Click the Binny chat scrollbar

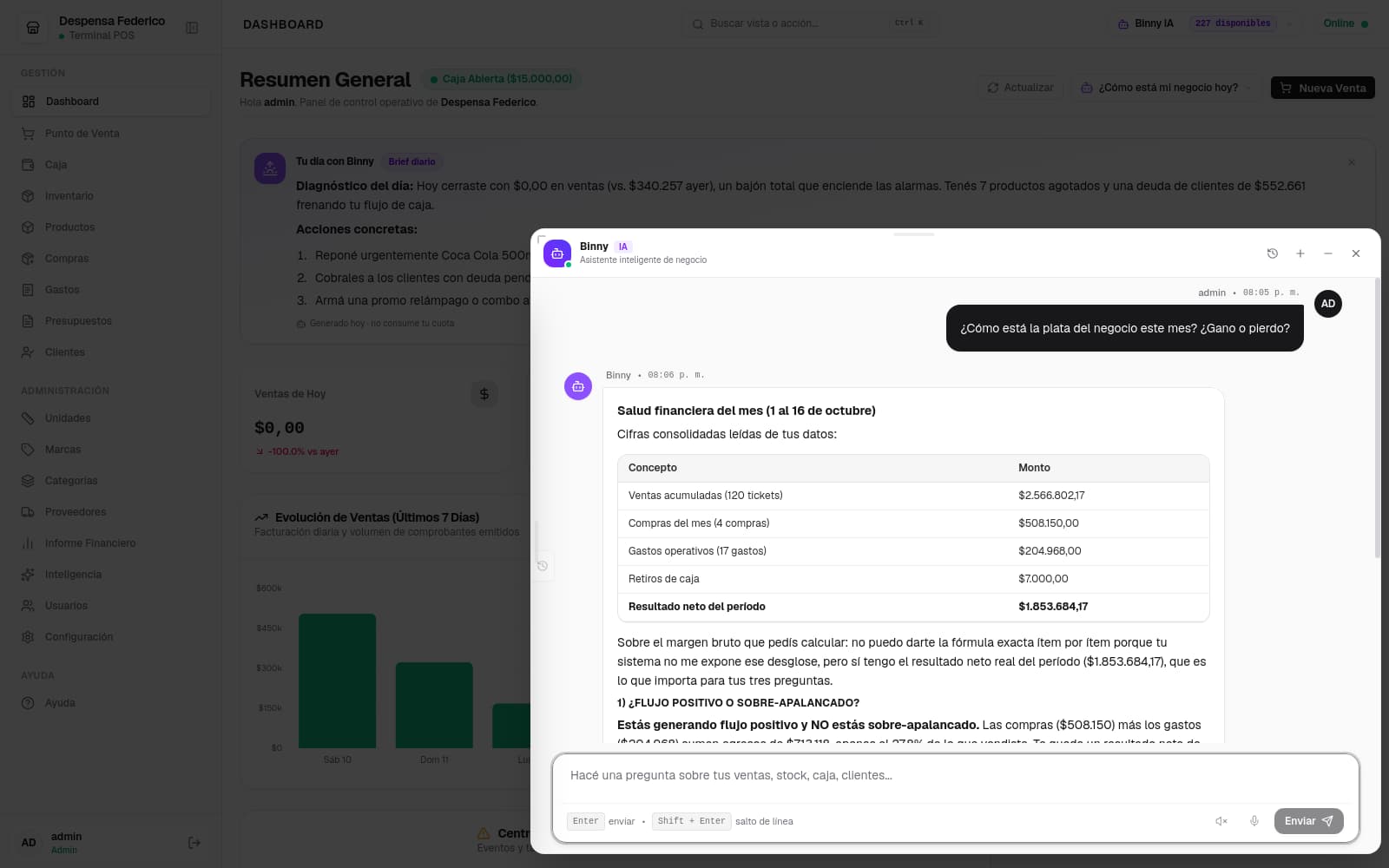click(x=1378, y=418)
